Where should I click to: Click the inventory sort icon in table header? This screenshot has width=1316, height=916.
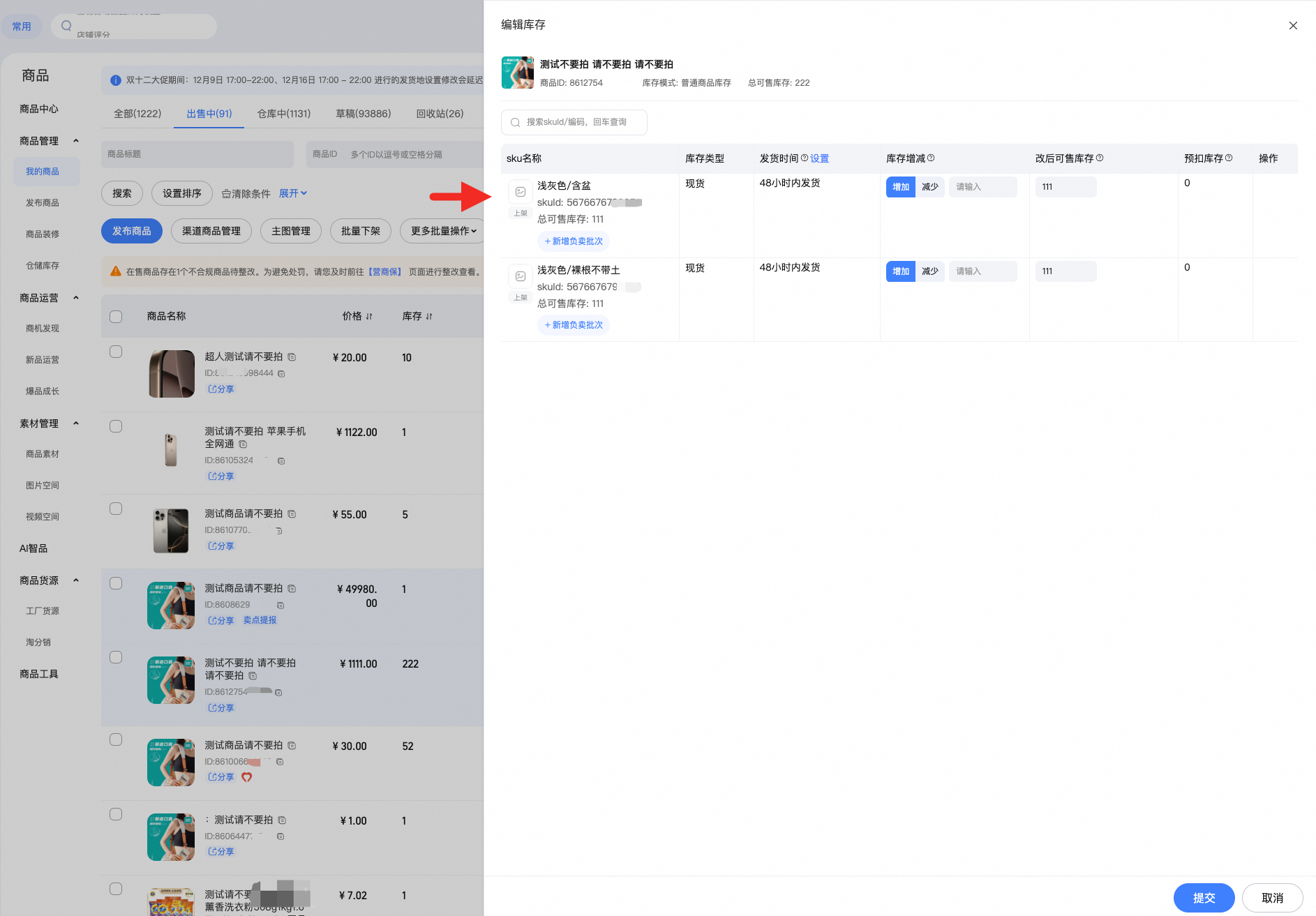coord(429,317)
